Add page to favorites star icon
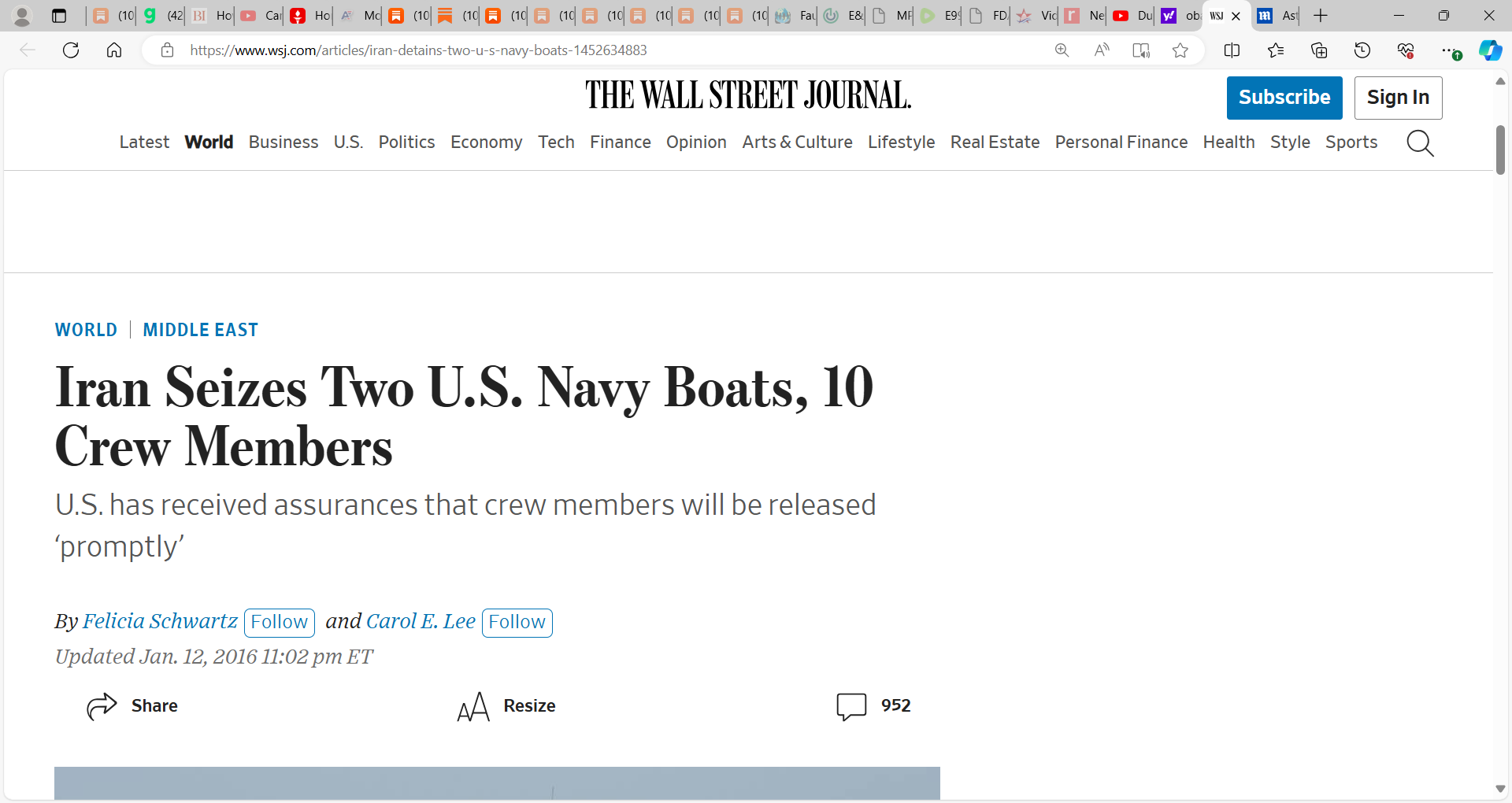The height and width of the screenshot is (803, 1512). (x=1180, y=50)
